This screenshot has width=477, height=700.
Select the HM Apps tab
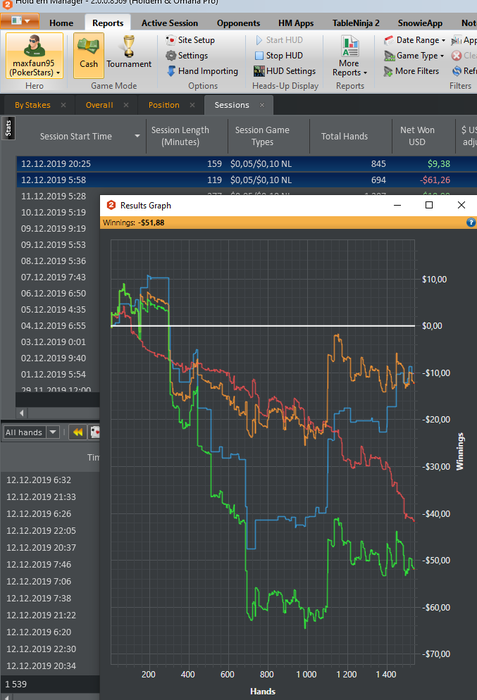296,23
